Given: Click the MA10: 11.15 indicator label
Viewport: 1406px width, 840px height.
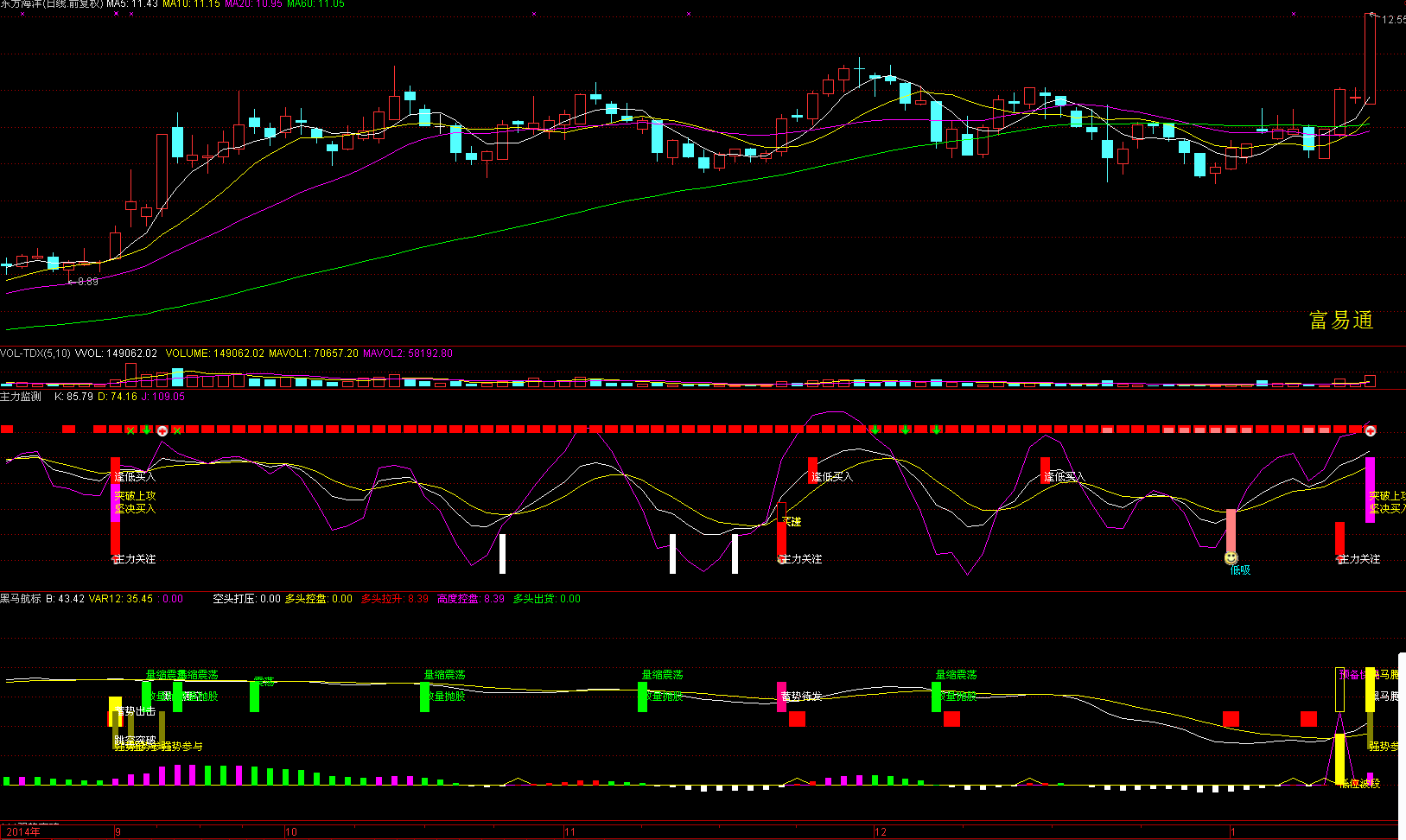Looking at the screenshot, I should coord(191,4).
